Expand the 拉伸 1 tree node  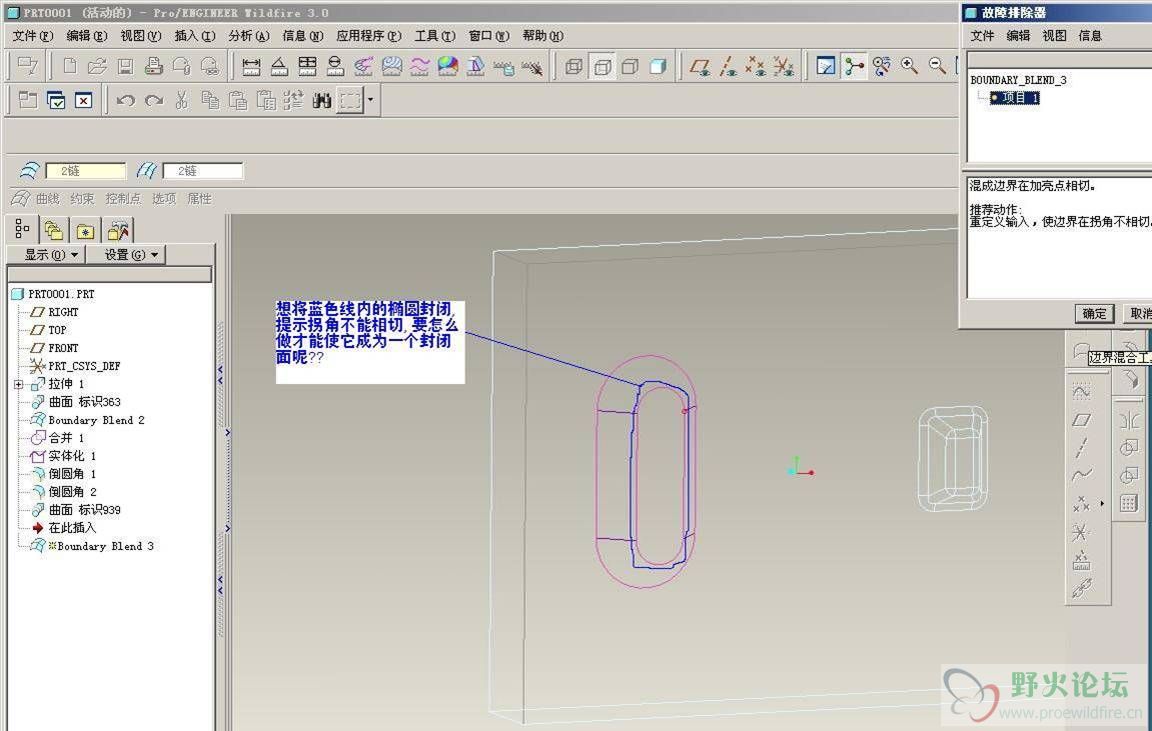point(19,384)
